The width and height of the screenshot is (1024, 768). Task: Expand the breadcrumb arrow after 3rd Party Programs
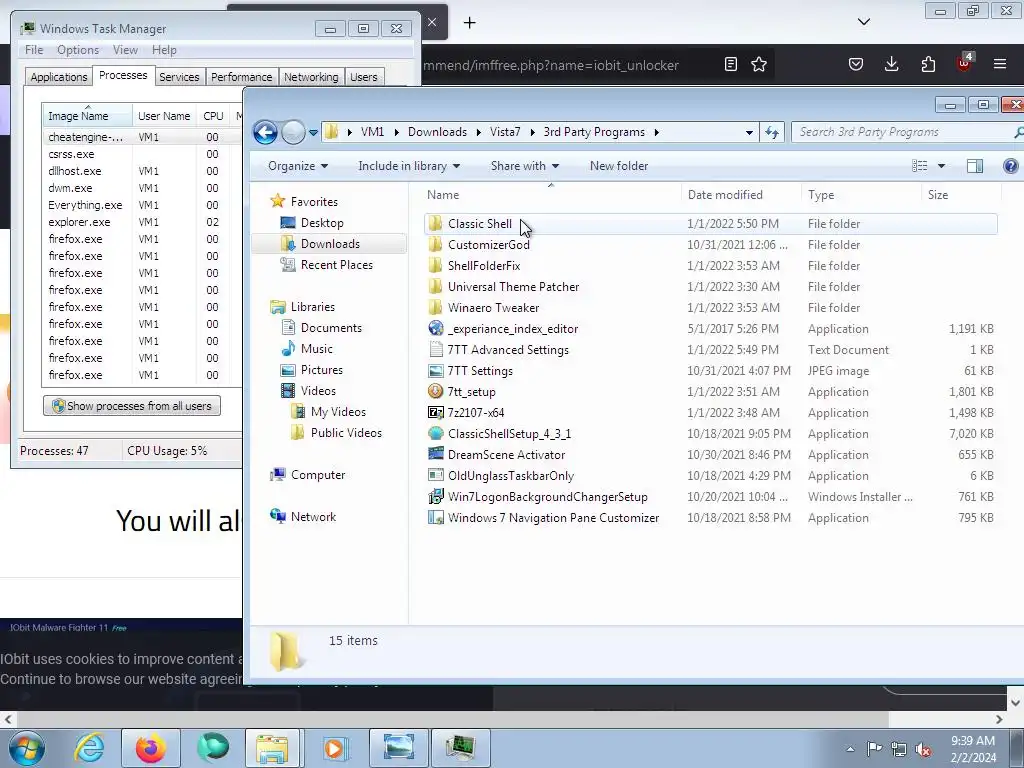tap(656, 133)
